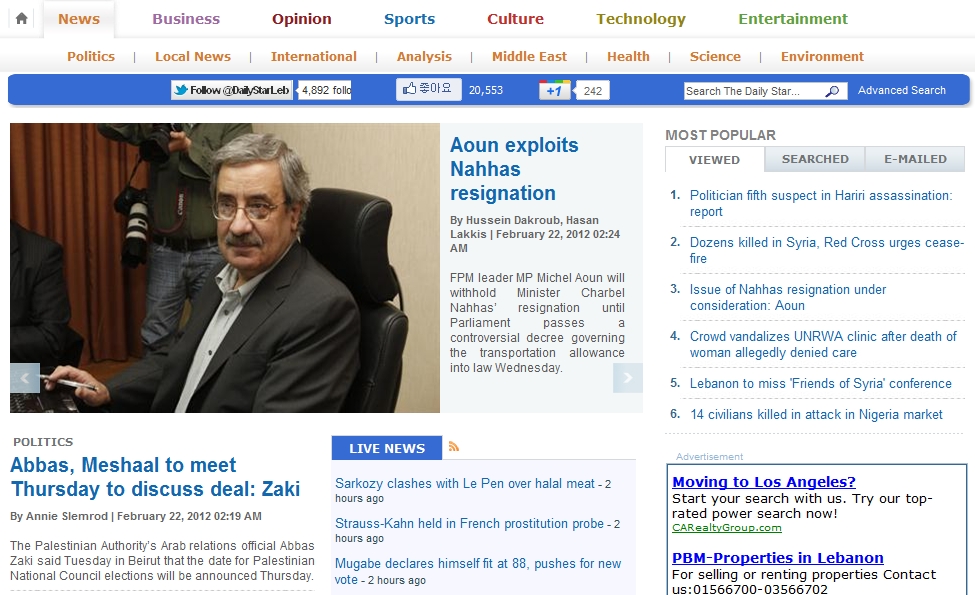Switch to the E-Mailed tab
975x595 pixels.
point(915,159)
